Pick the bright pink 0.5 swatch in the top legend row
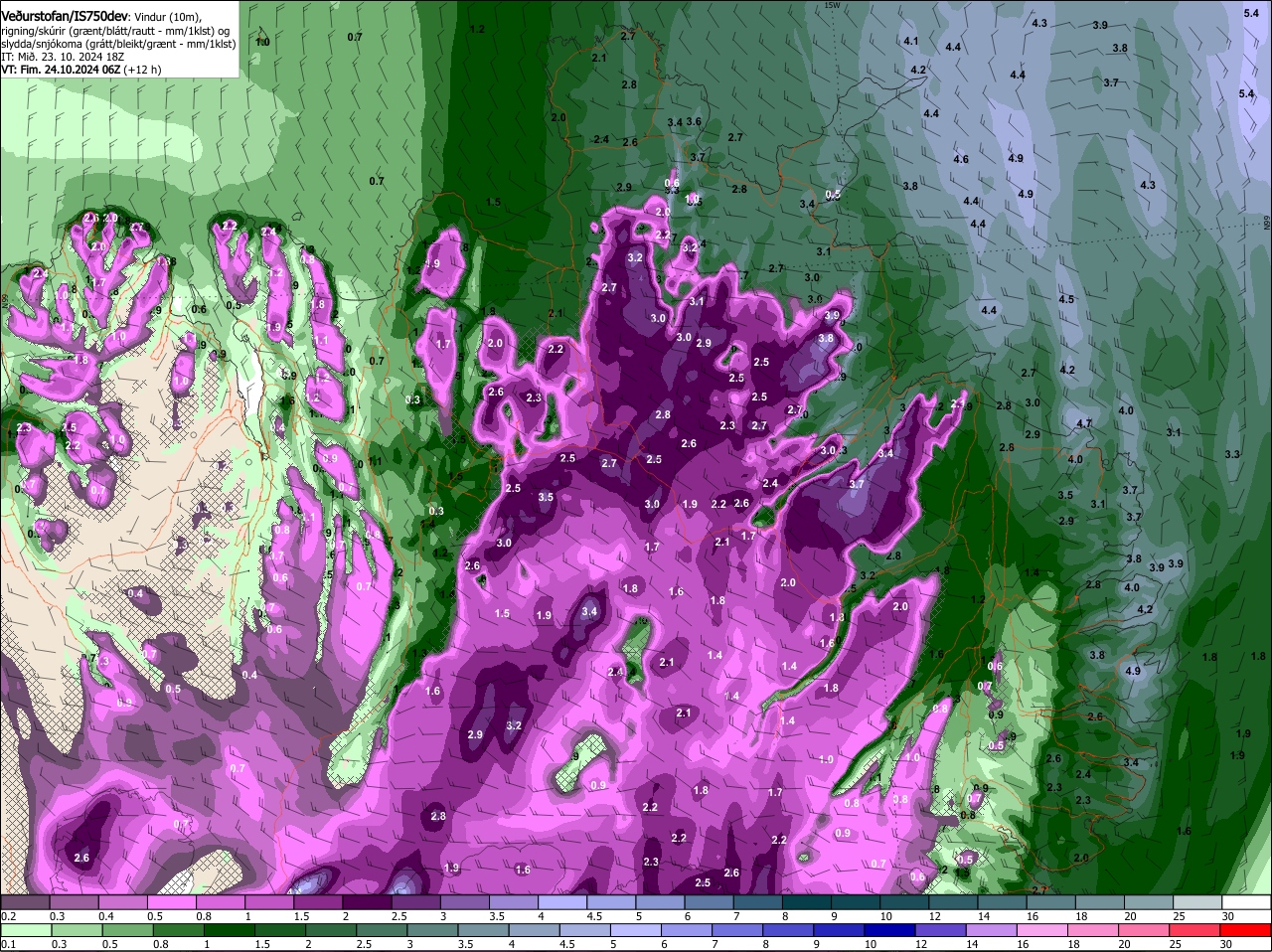1272x952 pixels. (x=171, y=902)
